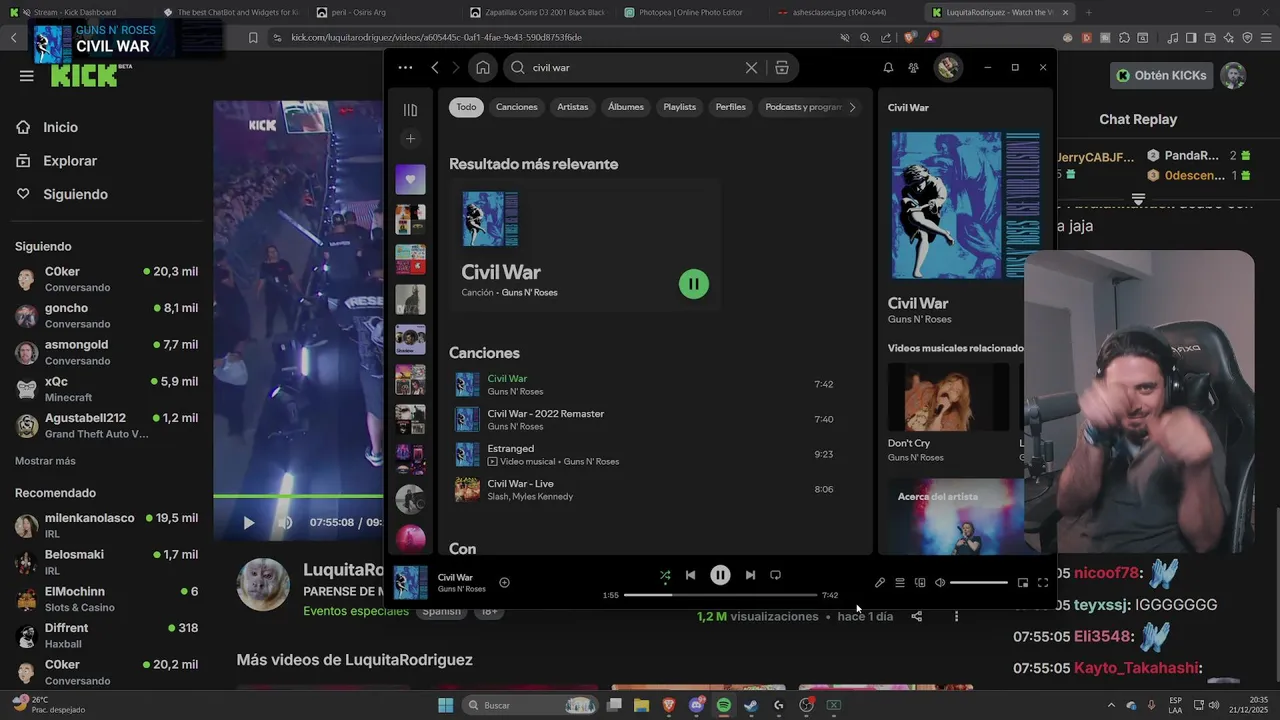Open Liked Songs in Spotify sidebar
Image resolution: width=1280 pixels, height=720 pixels.
[x=410, y=180]
